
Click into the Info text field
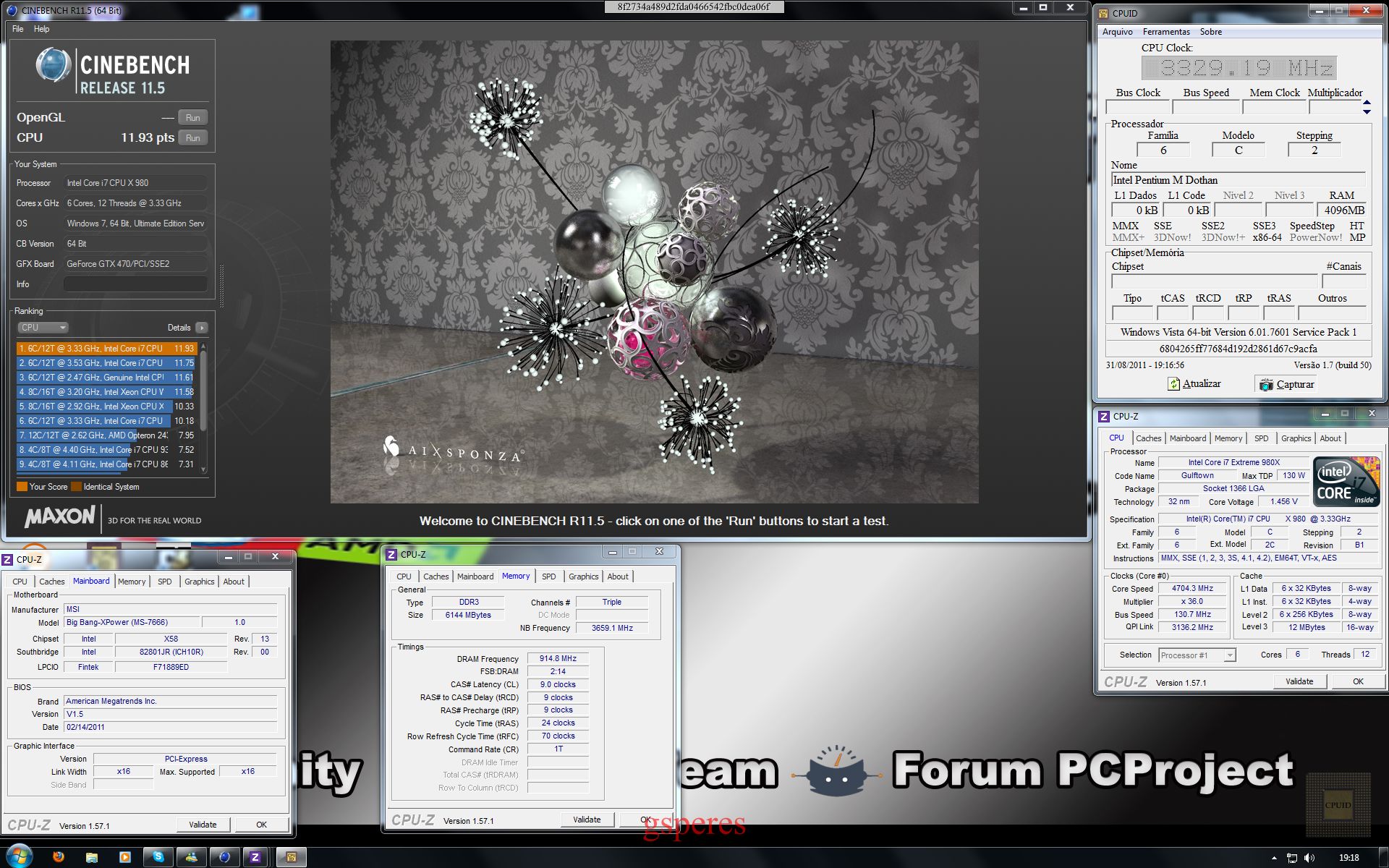click(135, 284)
